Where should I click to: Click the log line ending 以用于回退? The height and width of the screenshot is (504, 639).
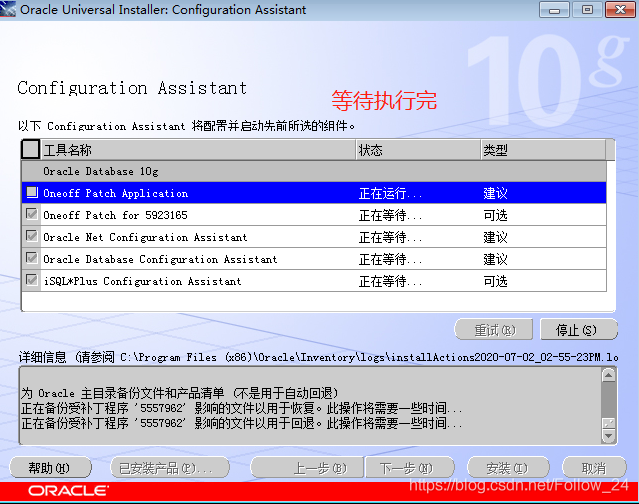coord(241,423)
